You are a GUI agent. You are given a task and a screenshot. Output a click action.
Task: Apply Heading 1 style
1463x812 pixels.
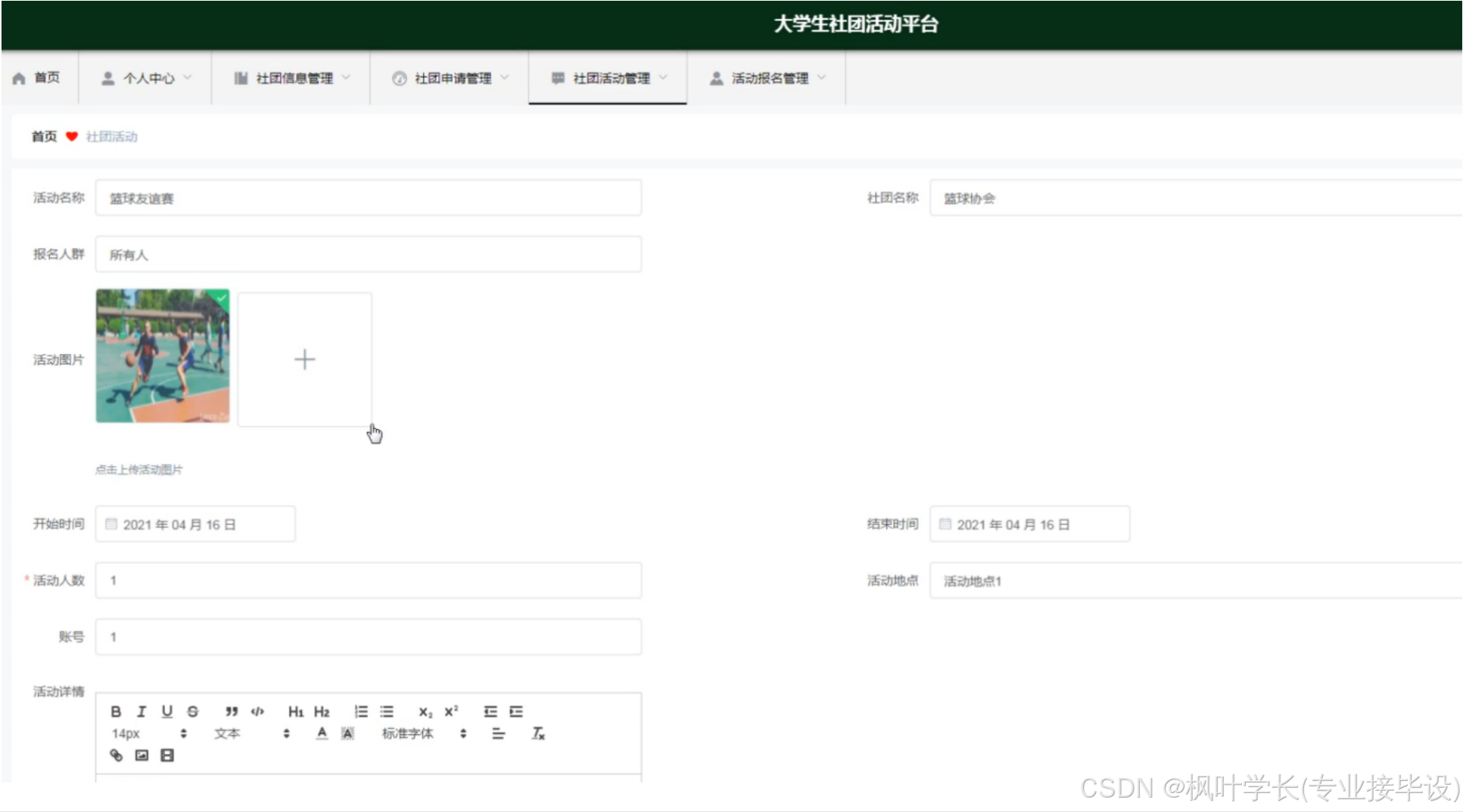click(296, 711)
